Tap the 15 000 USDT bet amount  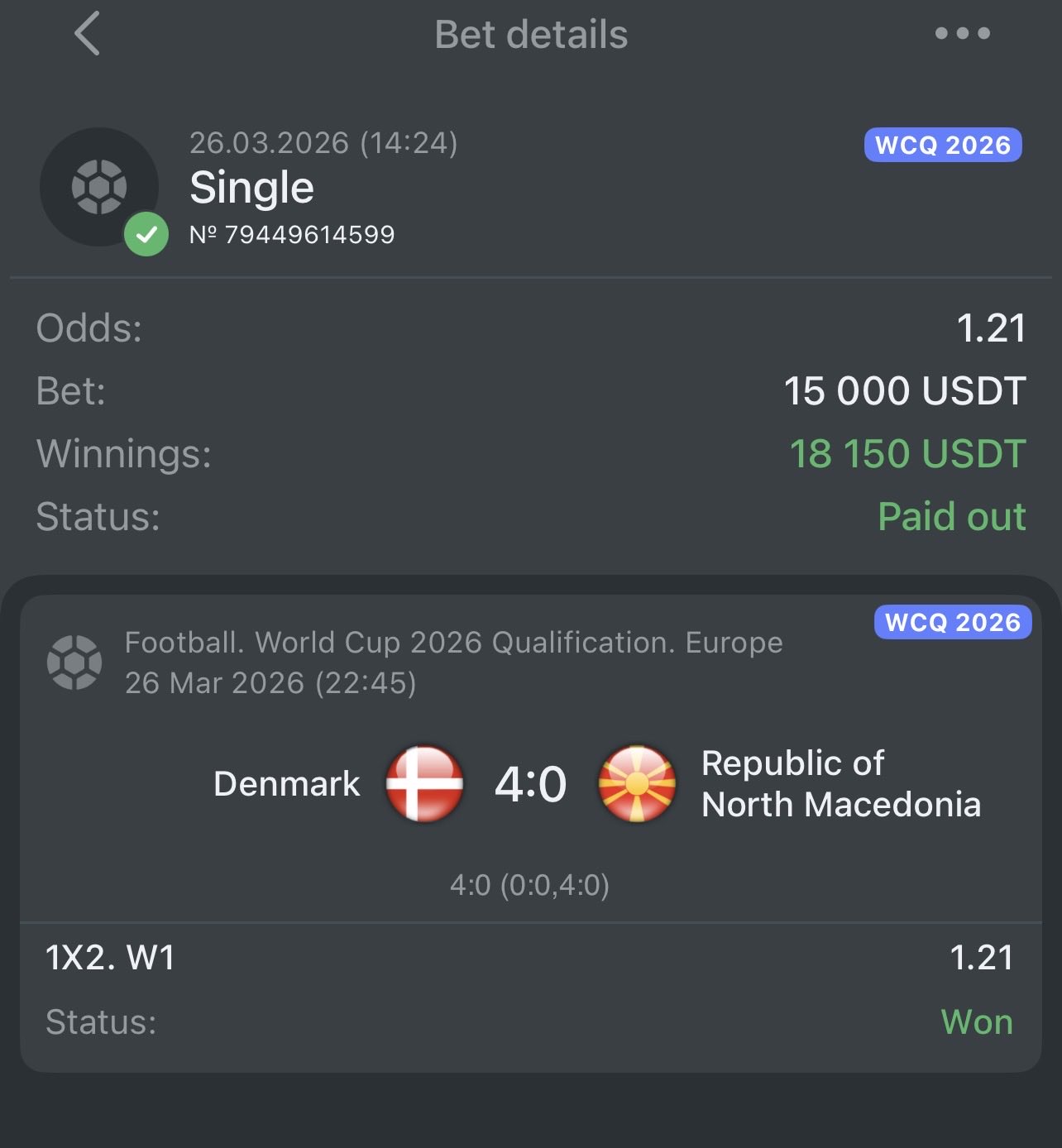(x=905, y=391)
